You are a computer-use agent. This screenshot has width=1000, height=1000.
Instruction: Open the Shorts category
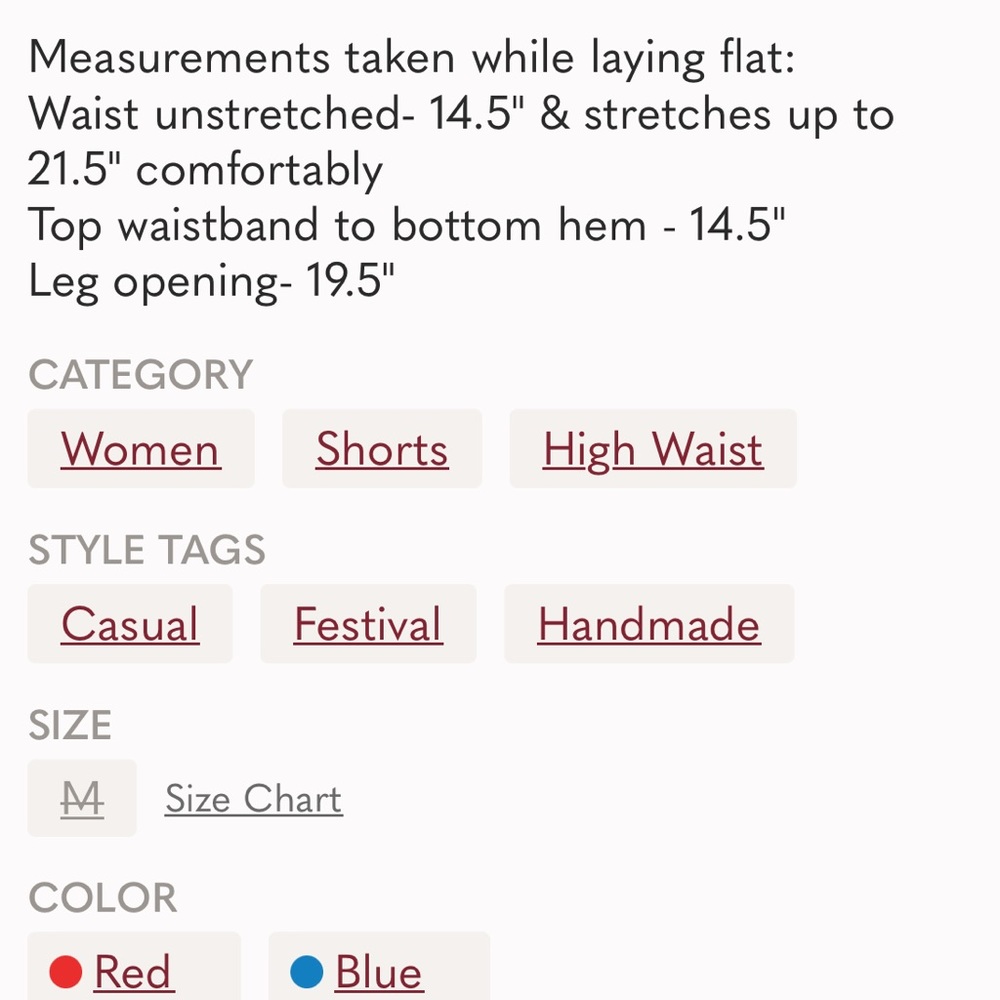381,449
